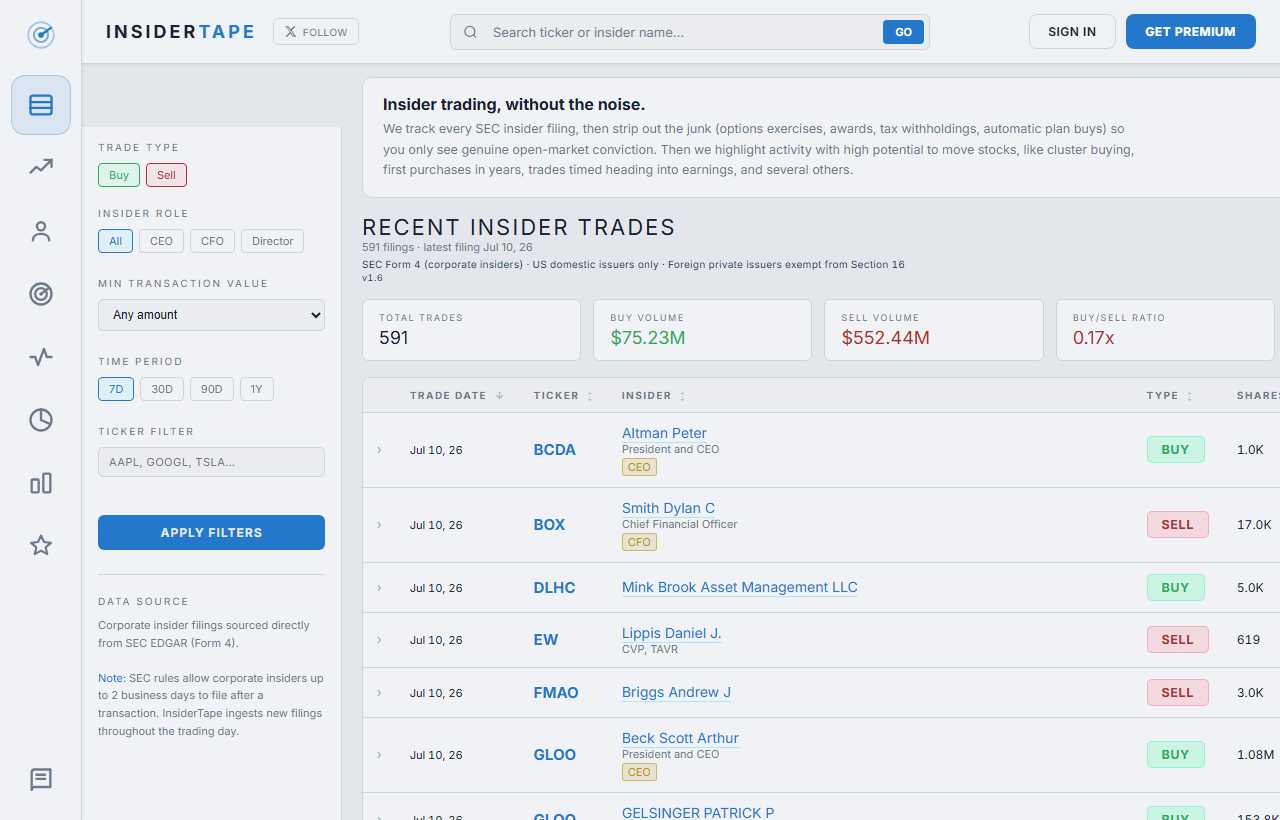Open Altman Peter insider profile
Screen dimensions: 1280x820
coord(664,433)
